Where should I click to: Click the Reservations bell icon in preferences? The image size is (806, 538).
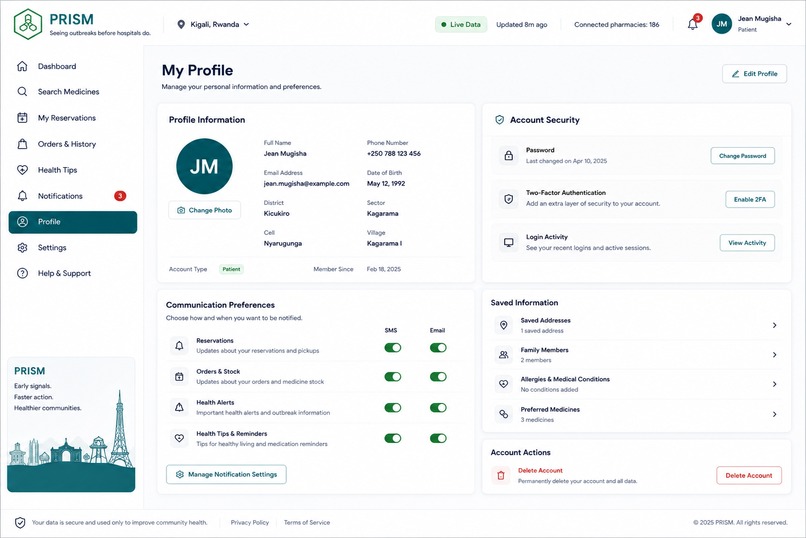pyautogui.click(x=179, y=346)
